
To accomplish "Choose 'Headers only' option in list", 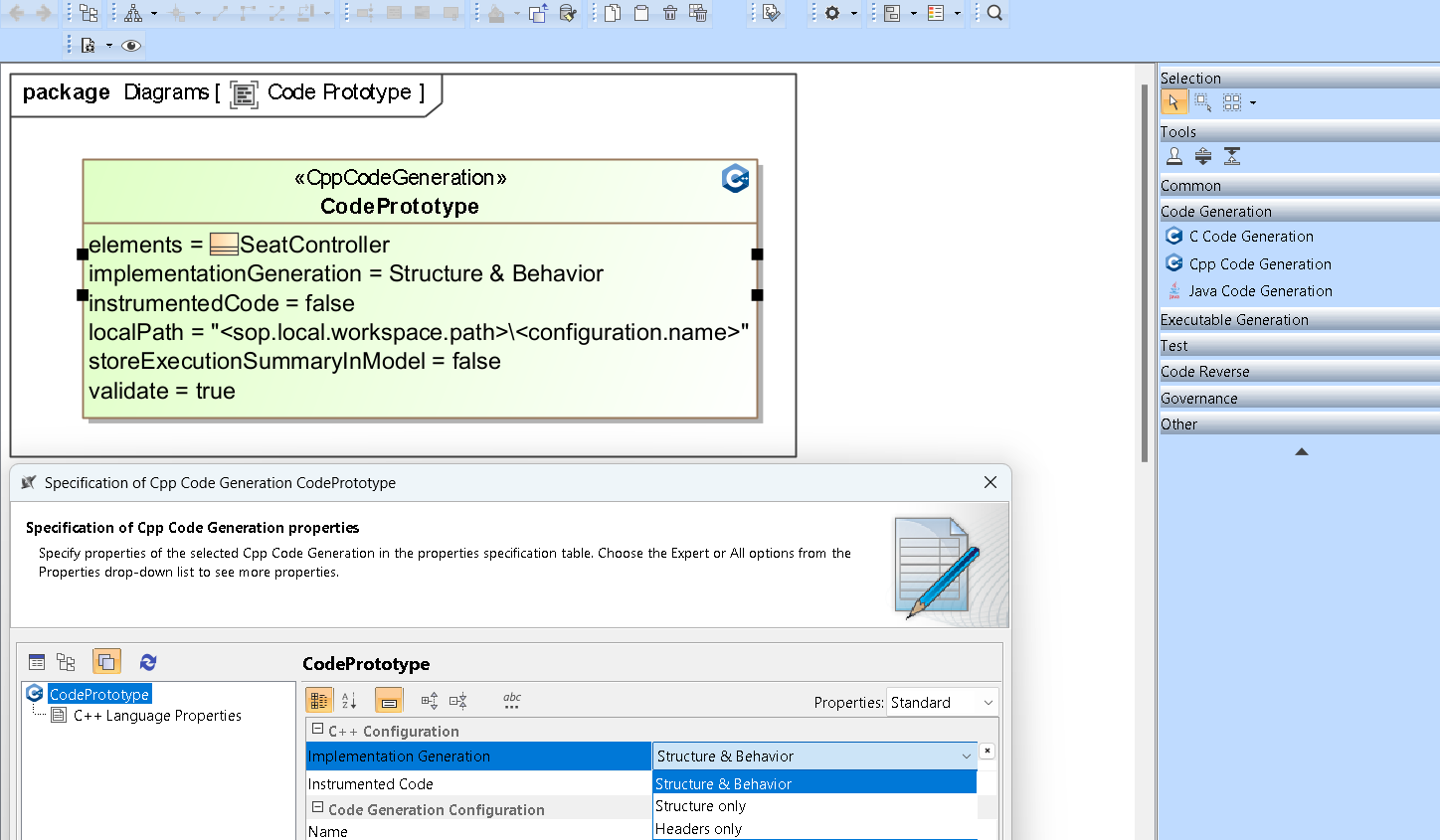I will (x=698, y=829).
